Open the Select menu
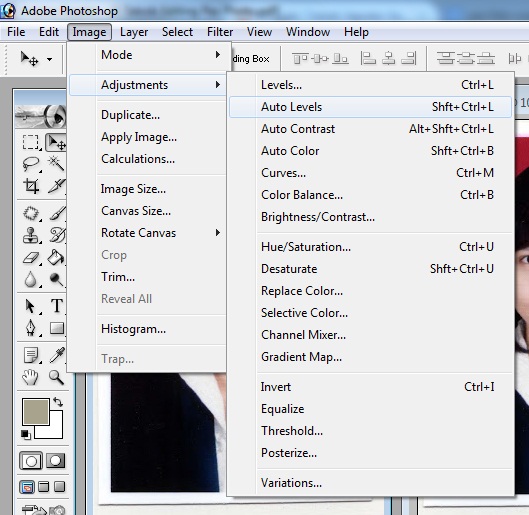 point(177,32)
